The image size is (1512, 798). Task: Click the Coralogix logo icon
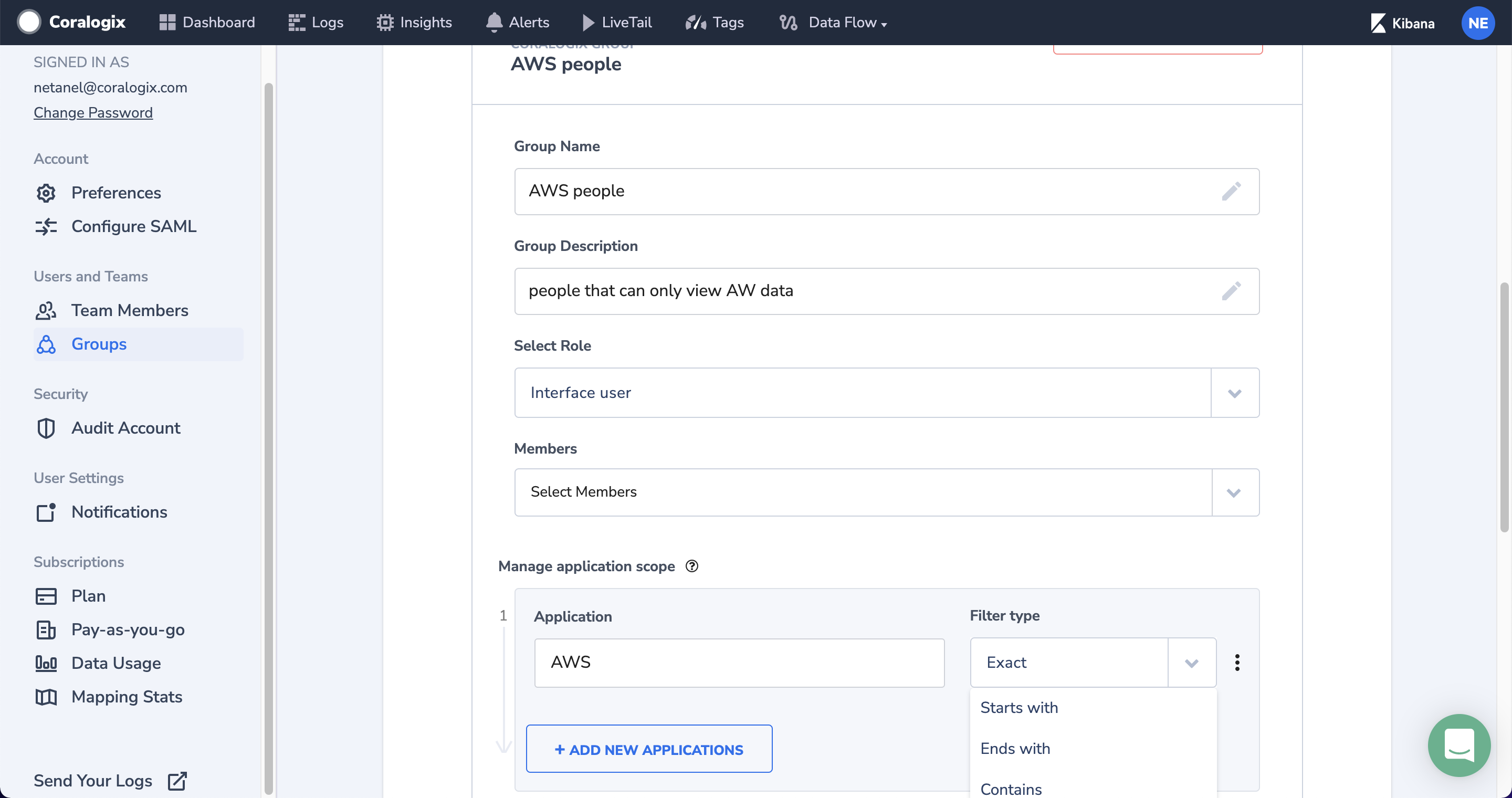click(29, 22)
